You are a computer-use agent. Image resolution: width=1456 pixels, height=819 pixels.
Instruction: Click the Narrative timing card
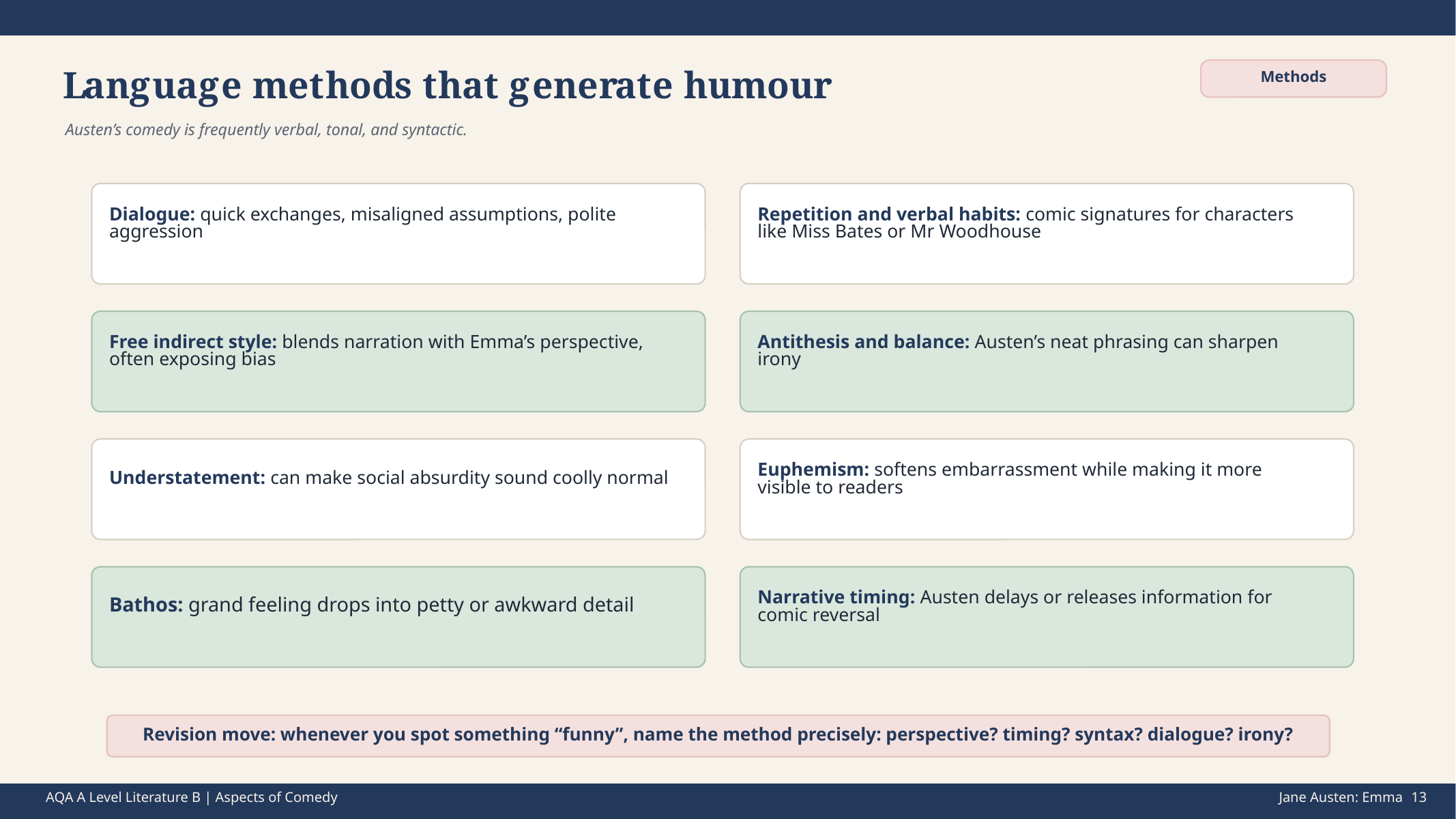[1047, 616]
